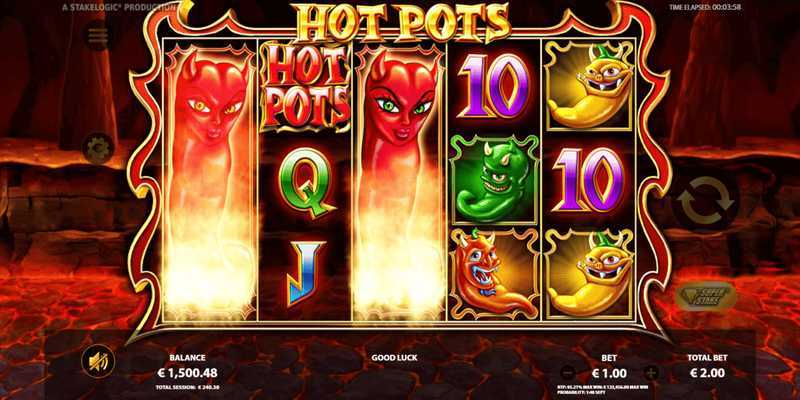This screenshot has width=800, height=400.
Task: Click the € 2.00 total bet value
Action: pyautogui.click(x=707, y=373)
